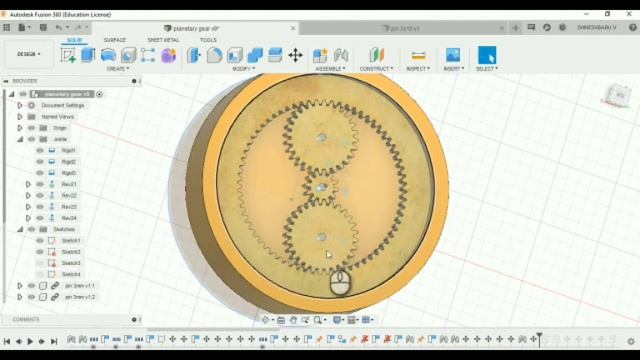
Task: Select the Rectangular Pattern tool
Action: 148,55
